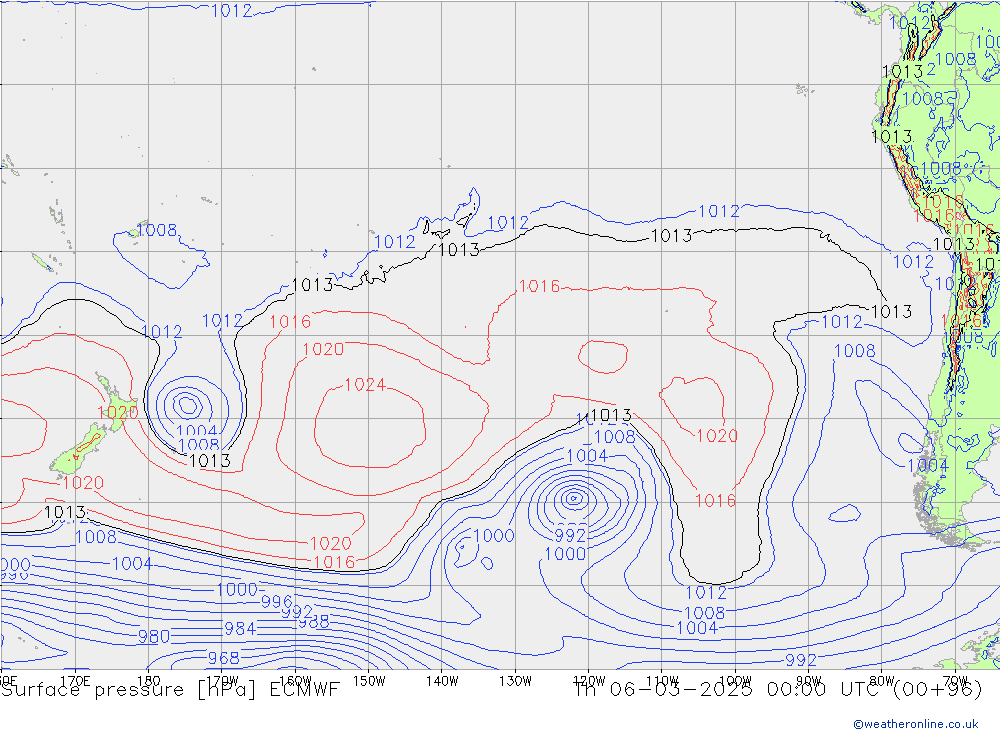This screenshot has height=733, width=1000.
Task: Click the 996 isobar label
Action: 277,602
